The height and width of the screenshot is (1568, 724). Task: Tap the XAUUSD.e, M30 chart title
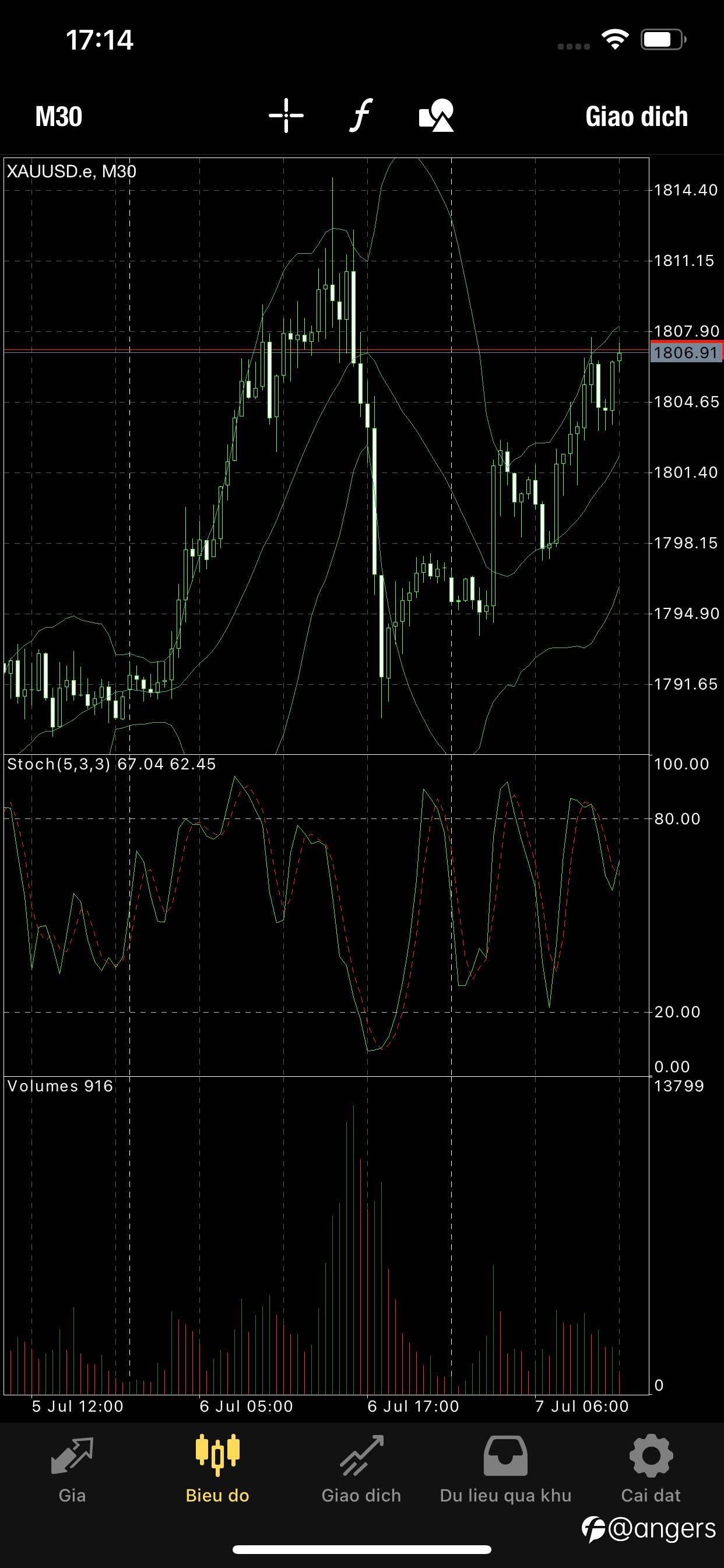coord(71,171)
